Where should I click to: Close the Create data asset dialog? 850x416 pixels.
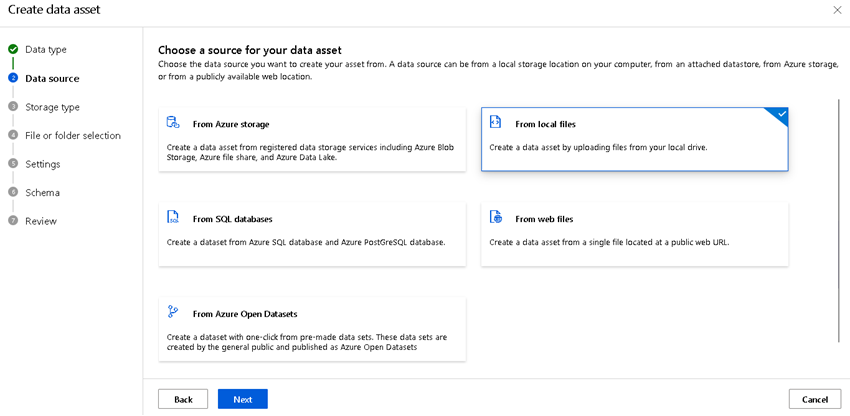(837, 10)
